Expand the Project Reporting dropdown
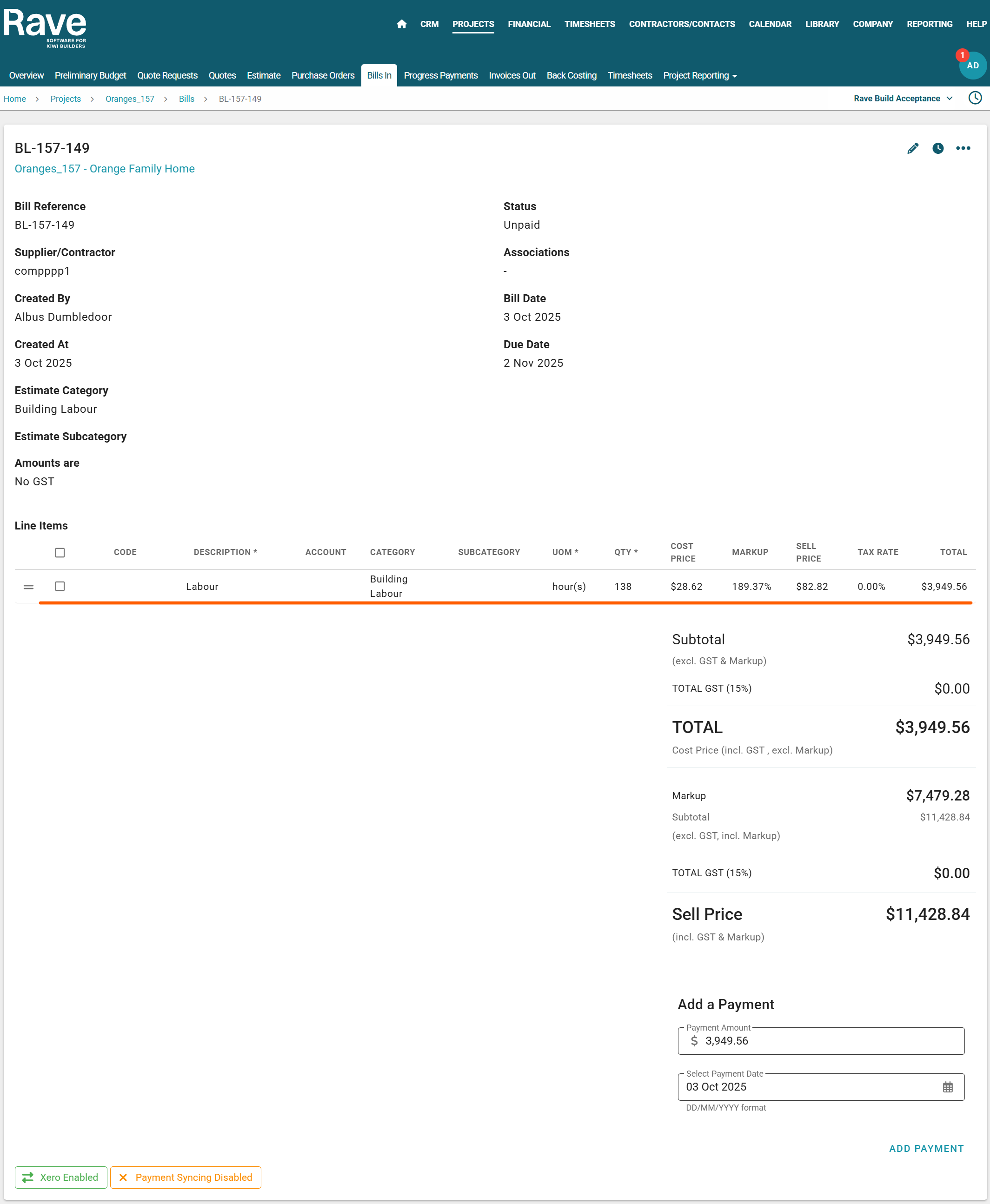 [700, 75]
